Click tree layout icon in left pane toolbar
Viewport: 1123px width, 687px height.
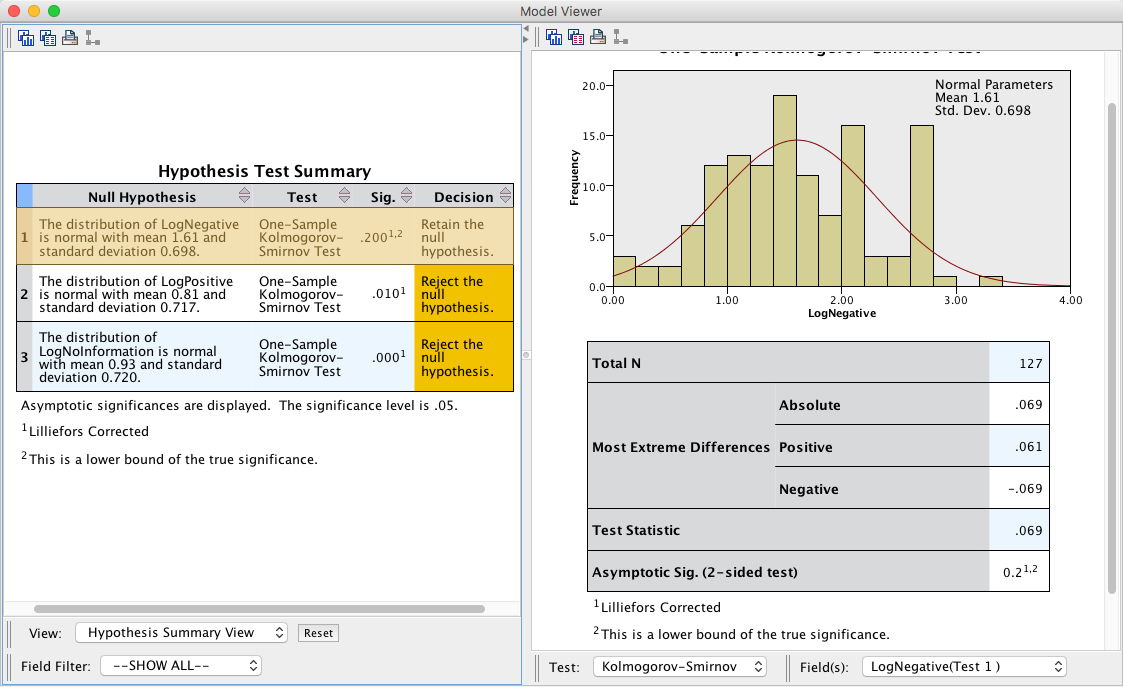(x=92, y=38)
